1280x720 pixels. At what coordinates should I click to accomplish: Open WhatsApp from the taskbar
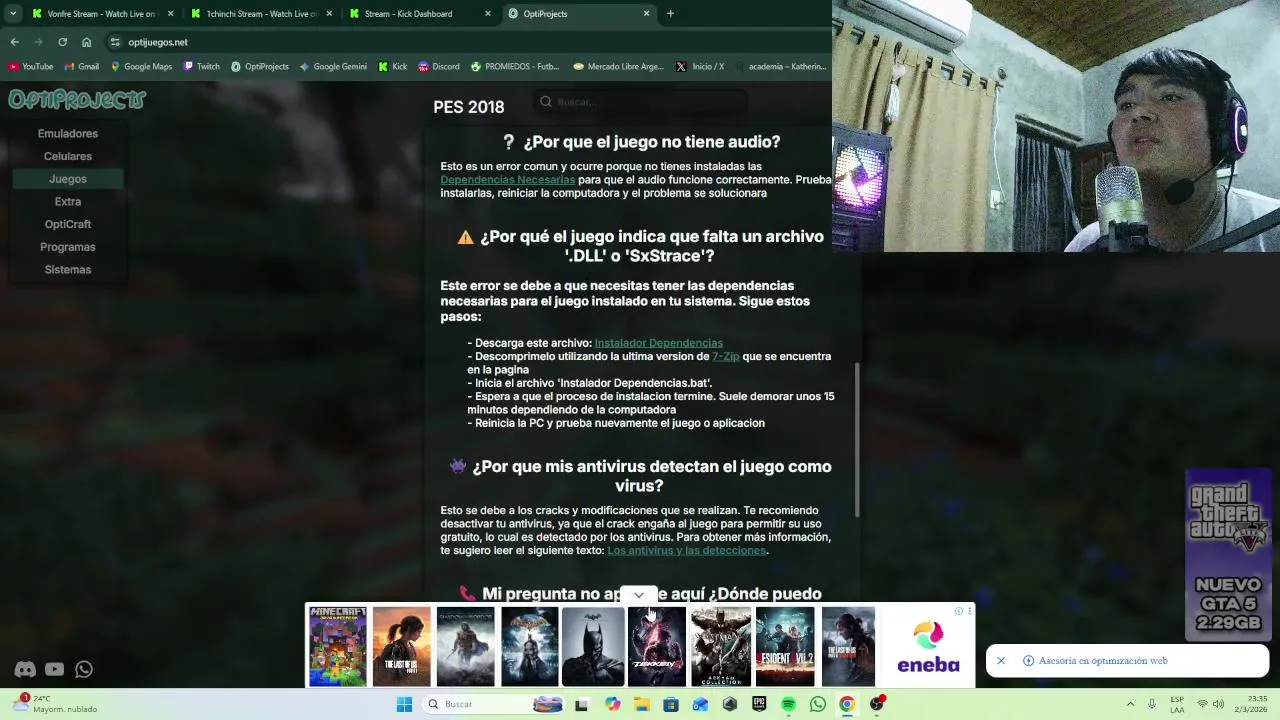click(818, 704)
